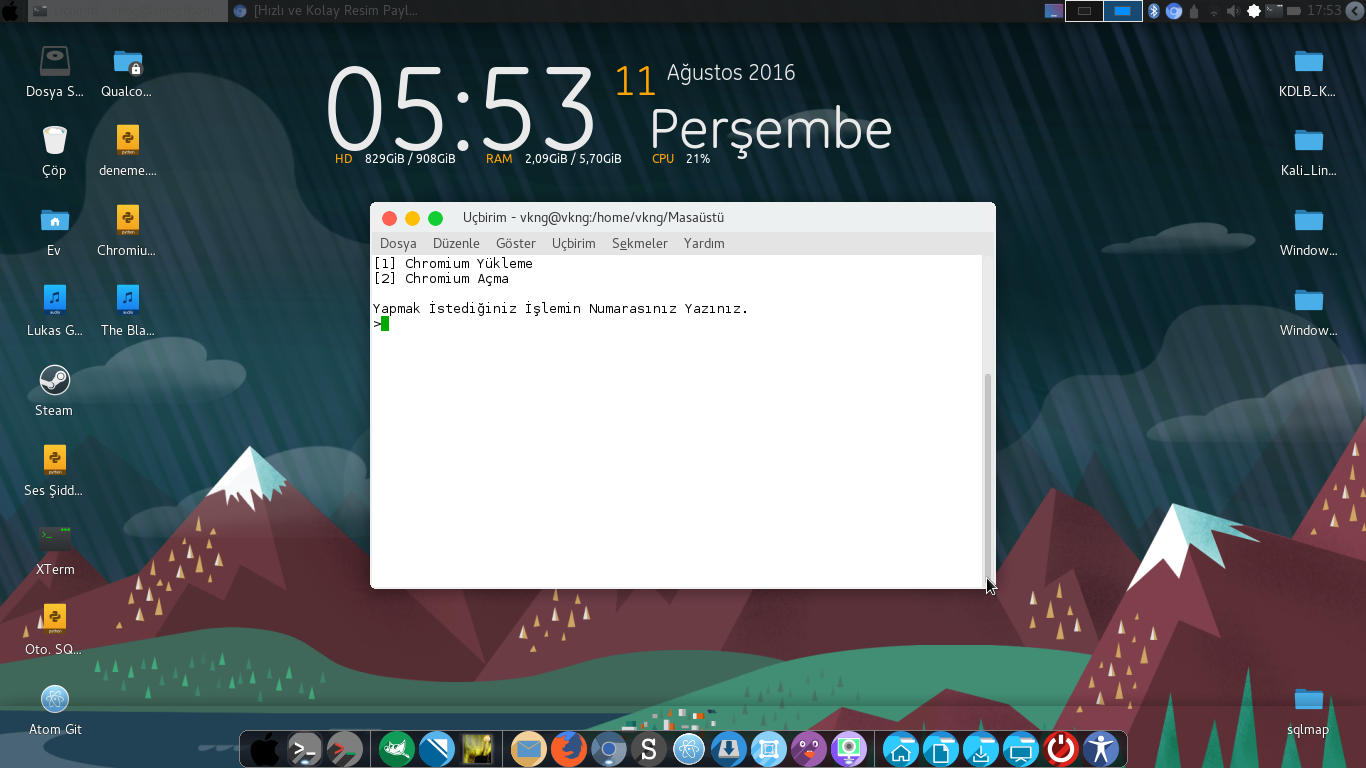
Task: Select the Oto. SQ... python file
Action: [x=55, y=618]
